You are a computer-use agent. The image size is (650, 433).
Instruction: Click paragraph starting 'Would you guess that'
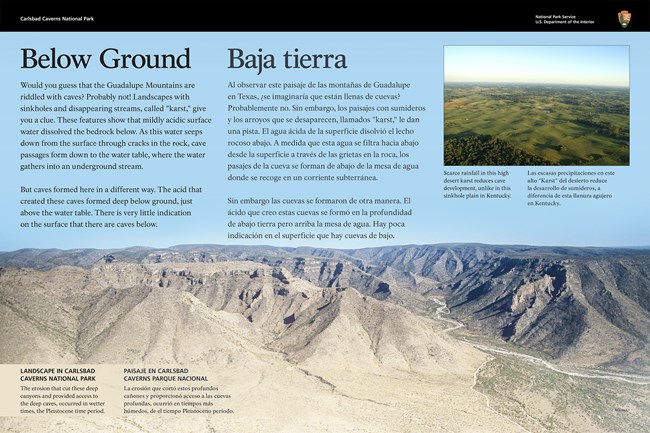point(116,126)
